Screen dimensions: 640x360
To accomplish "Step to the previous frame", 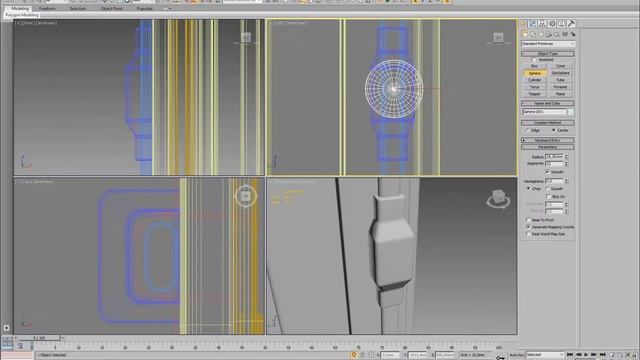I will pos(578,355).
